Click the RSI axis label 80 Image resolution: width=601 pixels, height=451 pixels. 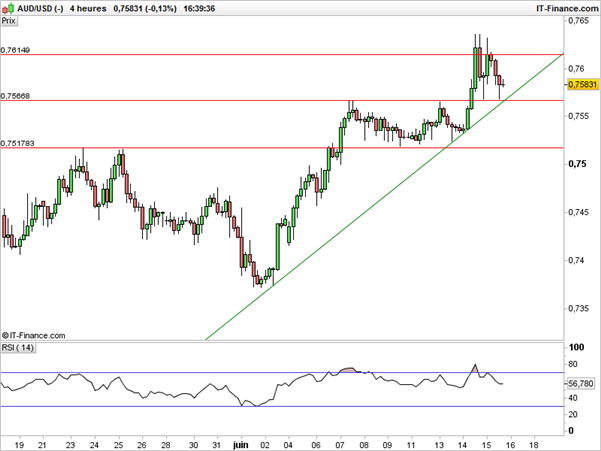(x=573, y=364)
